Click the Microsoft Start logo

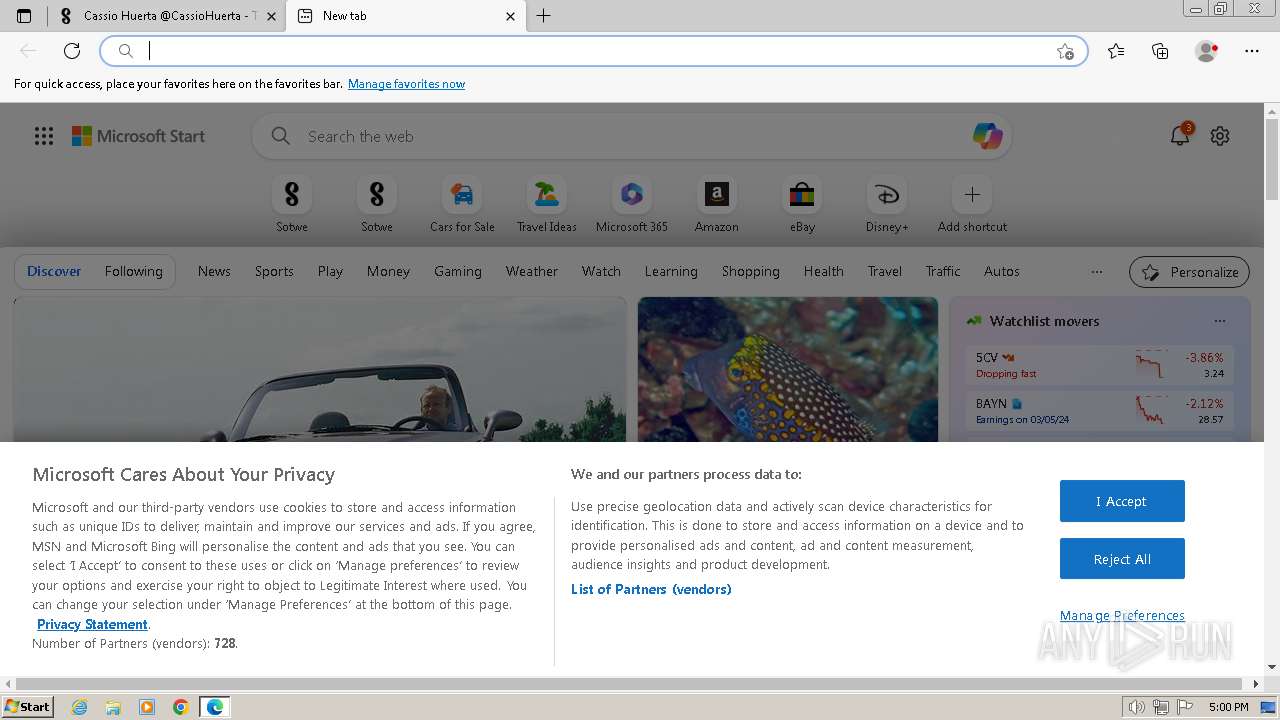point(138,136)
